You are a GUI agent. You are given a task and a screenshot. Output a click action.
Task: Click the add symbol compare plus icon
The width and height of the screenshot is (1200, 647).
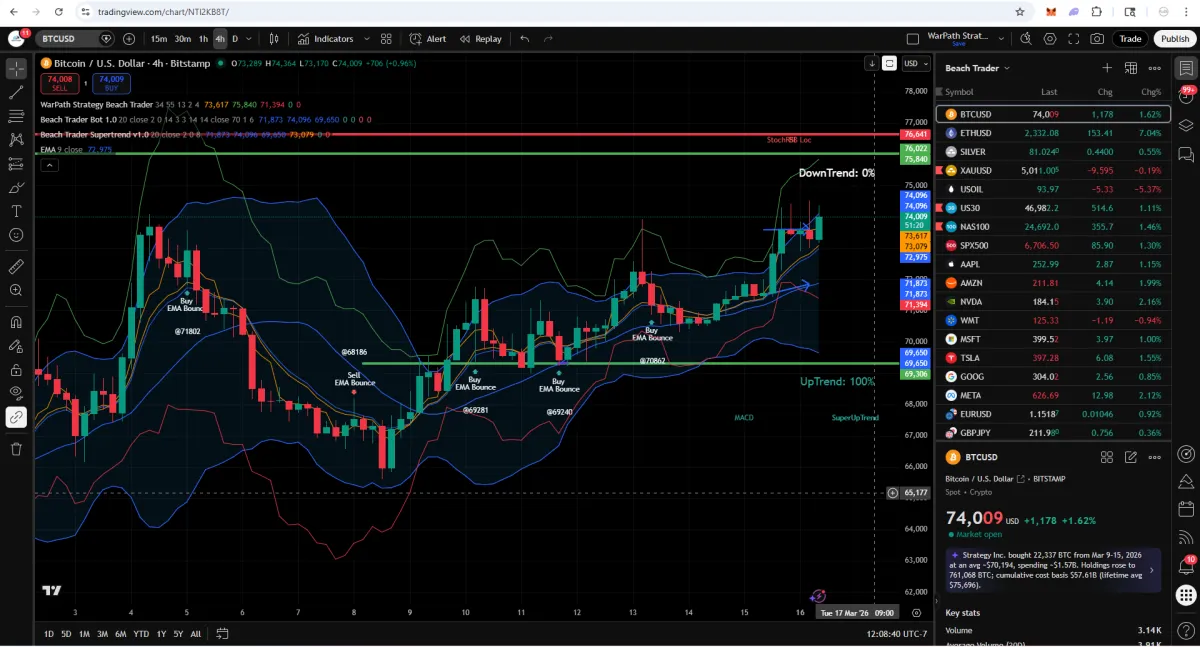coord(129,39)
